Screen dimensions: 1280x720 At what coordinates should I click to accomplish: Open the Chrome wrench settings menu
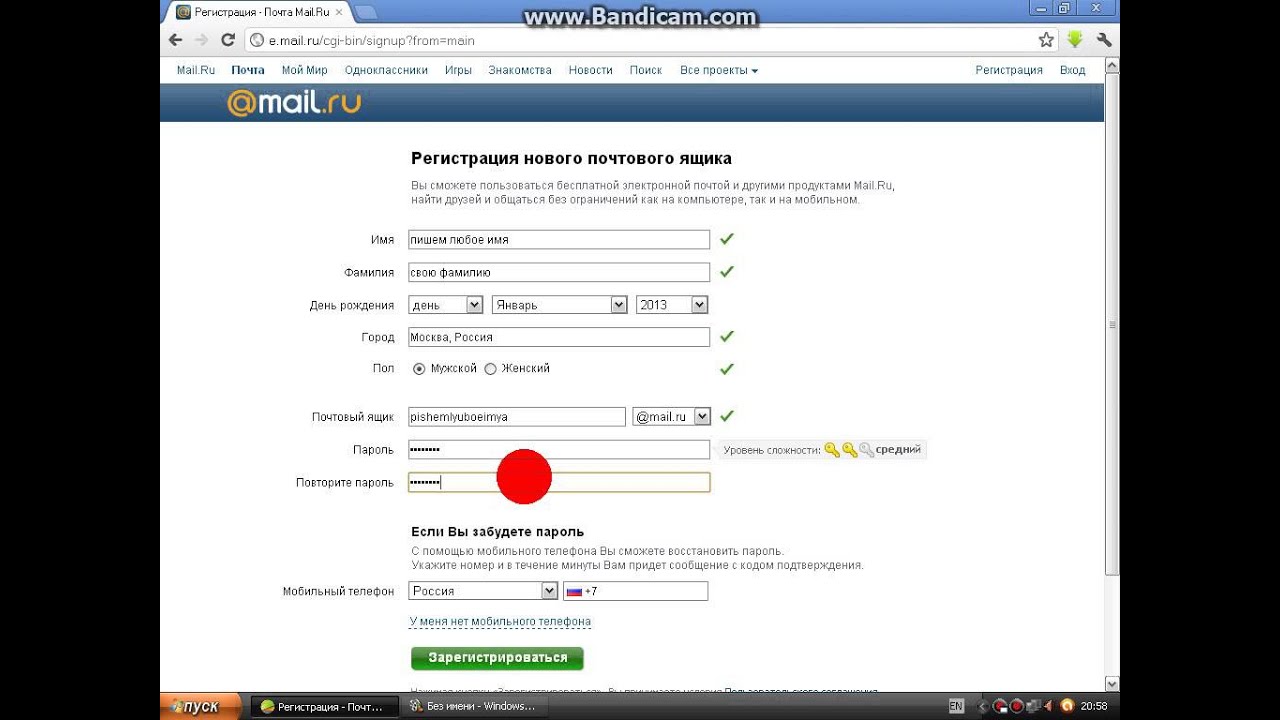pos(1104,40)
